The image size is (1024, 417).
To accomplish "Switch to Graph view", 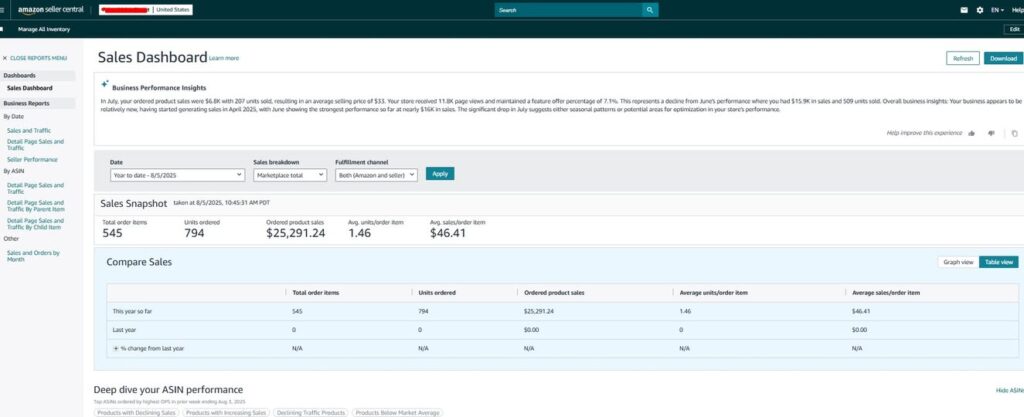I will click(x=958, y=262).
